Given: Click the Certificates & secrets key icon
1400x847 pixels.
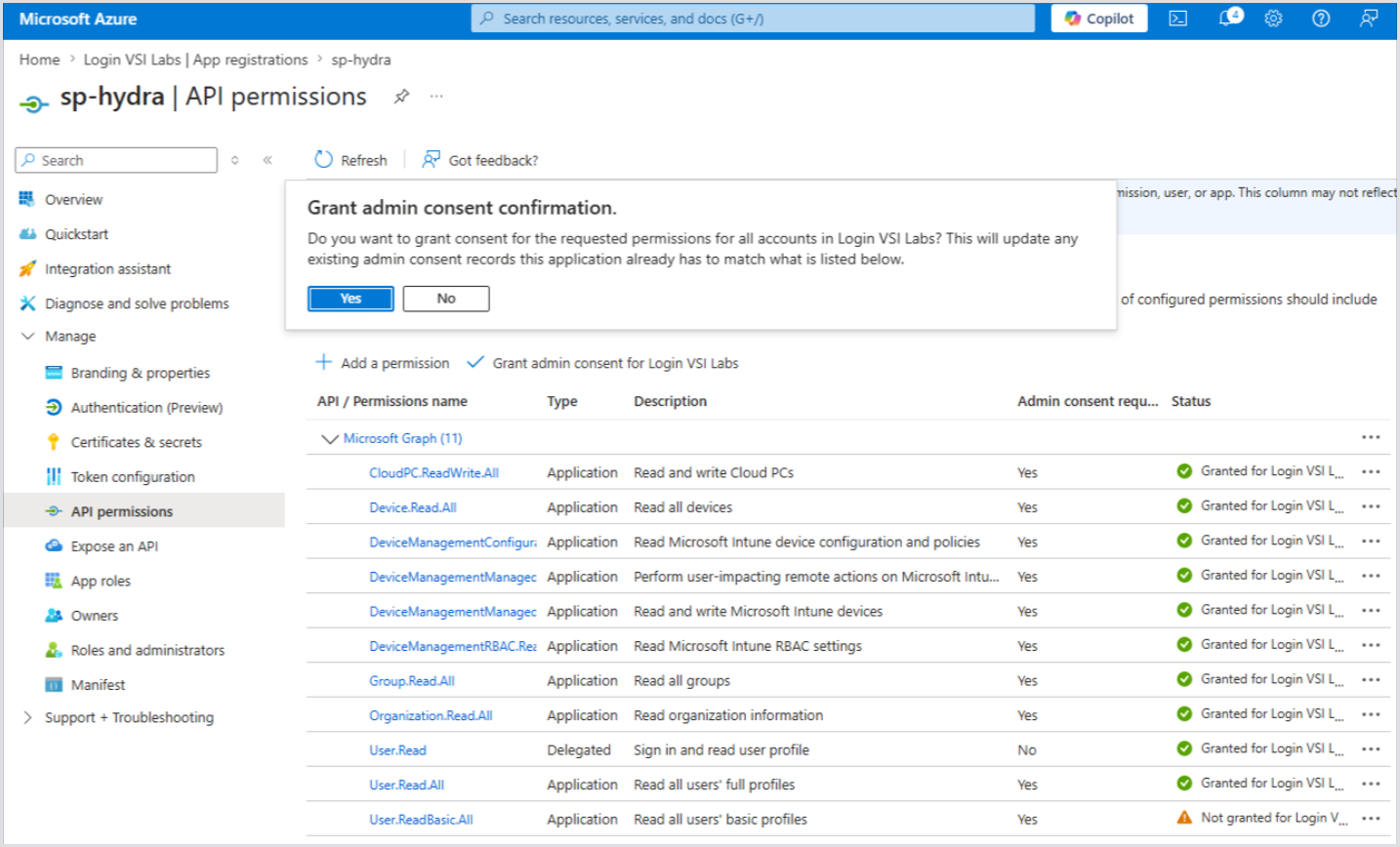Looking at the screenshot, I should click(x=54, y=442).
